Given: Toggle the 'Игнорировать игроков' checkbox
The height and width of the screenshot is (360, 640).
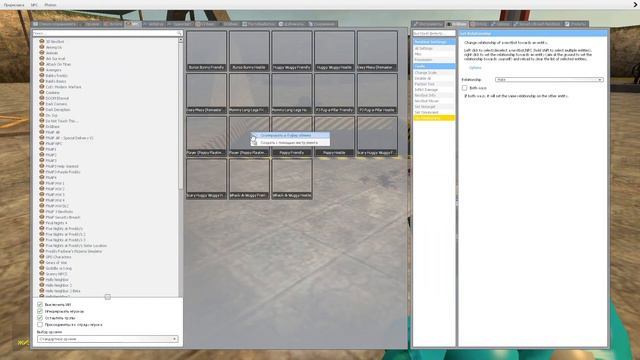Looking at the screenshot, I should tap(40, 311).
